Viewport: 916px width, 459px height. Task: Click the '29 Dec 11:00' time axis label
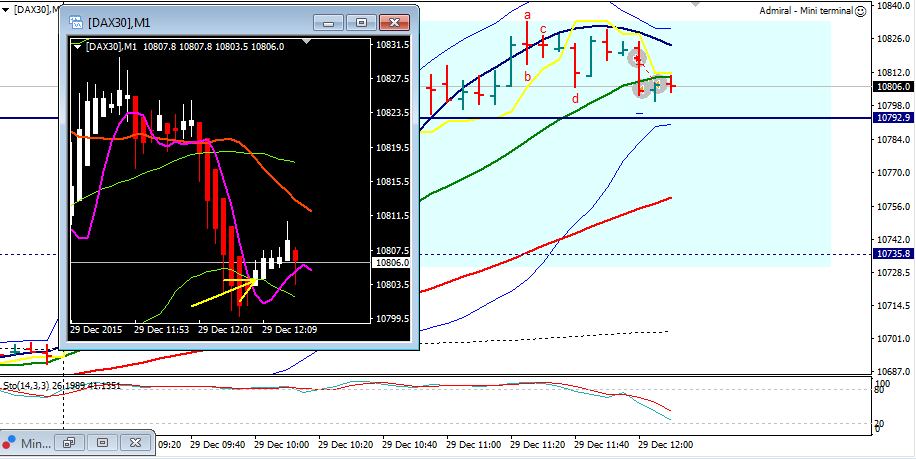click(474, 445)
